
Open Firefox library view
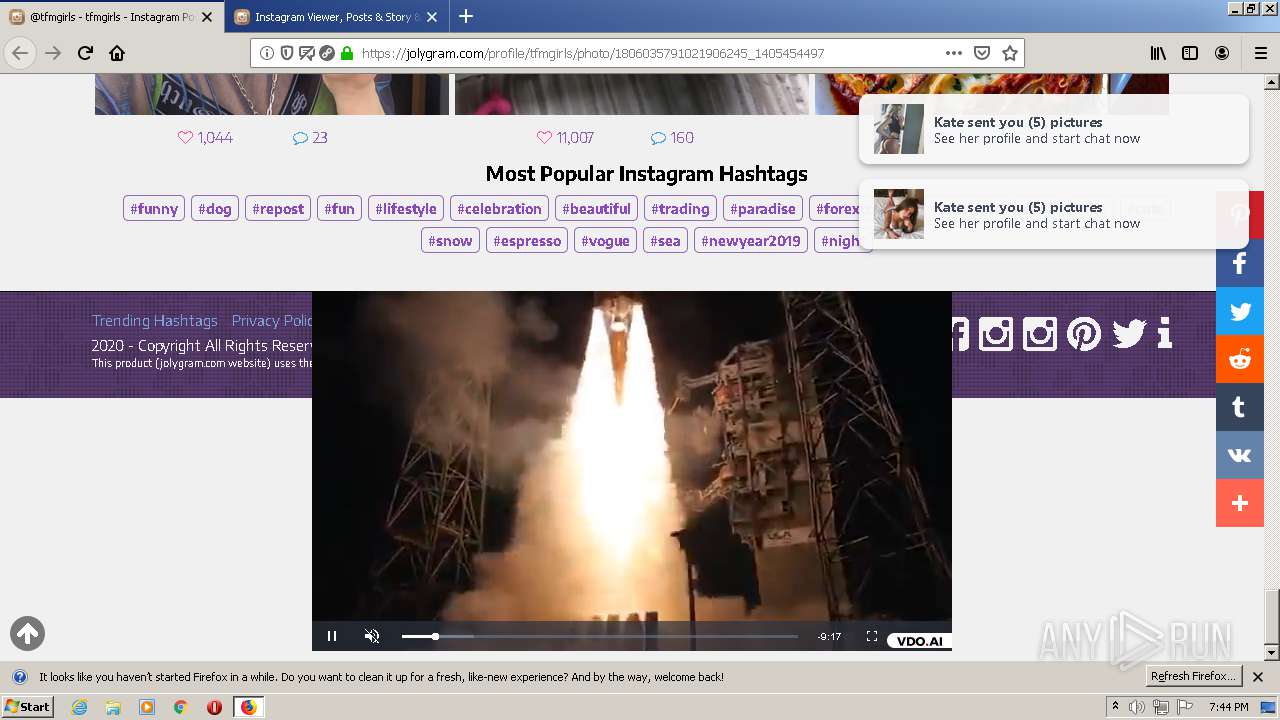pyautogui.click(x=1158, y=53)
